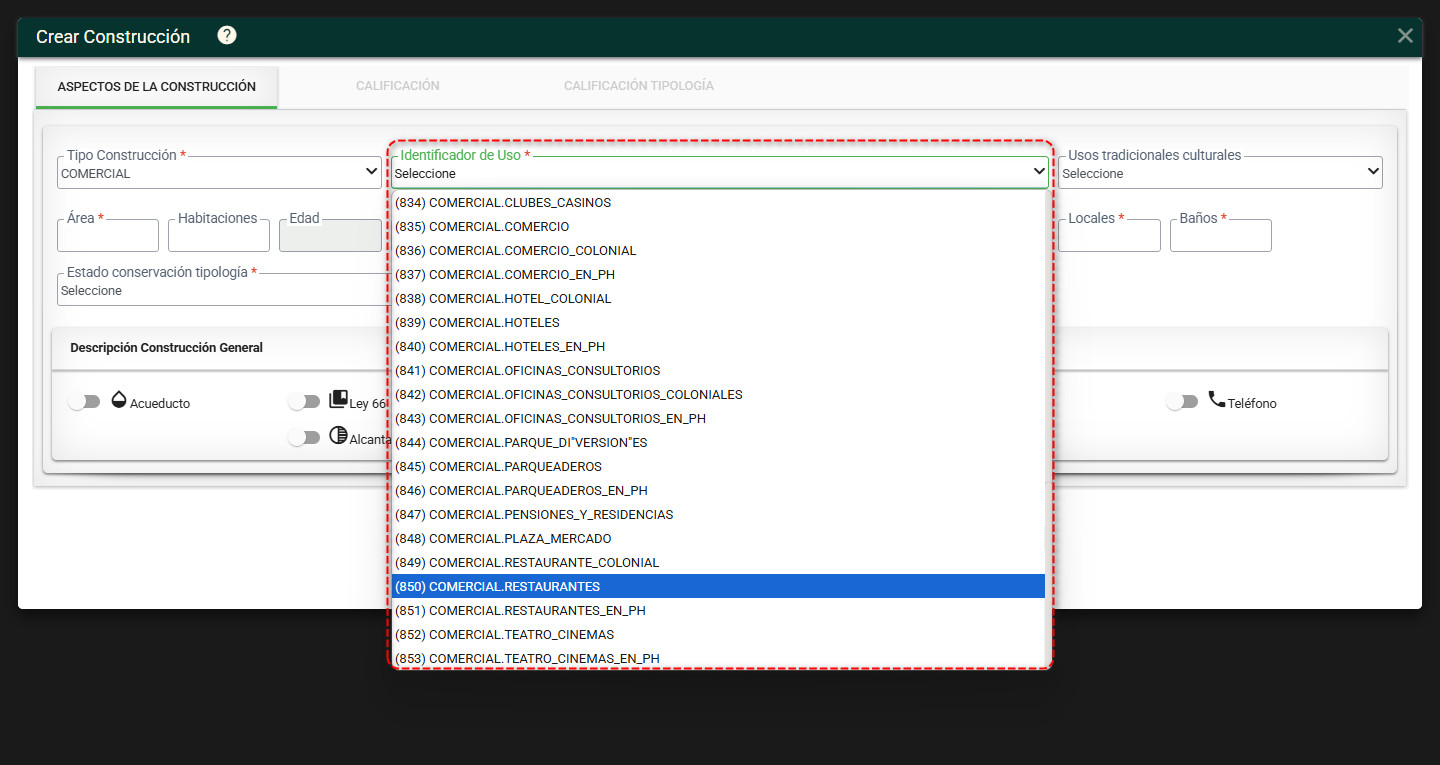Image resolution: width=1440 pixels, height=765 pixels.
Task: Select (847) COMERCIAL.PENSIONES_Y_RESIDENCIAS option
Action: (x=718, y=514)
